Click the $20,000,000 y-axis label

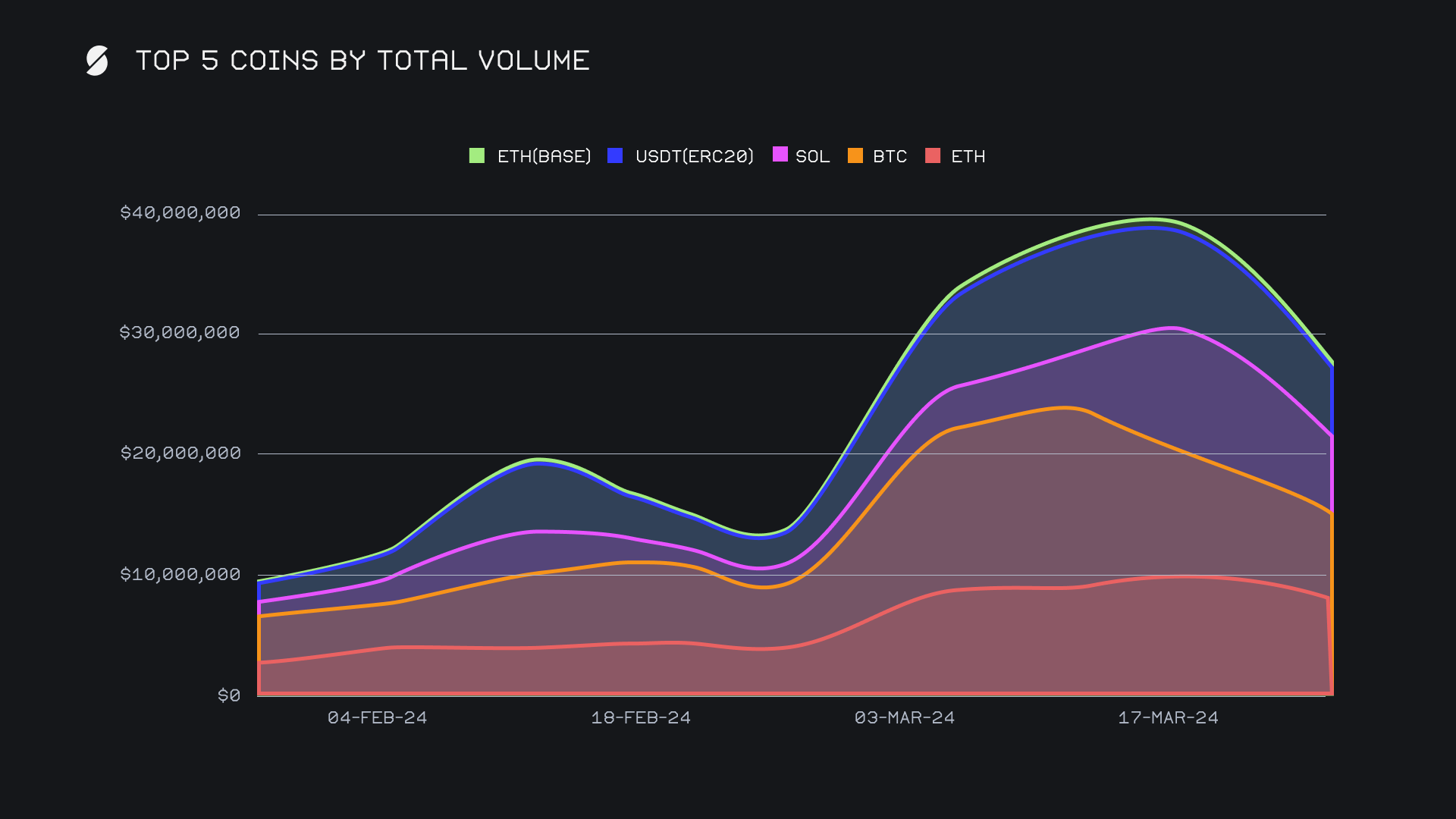click(180, 453)
